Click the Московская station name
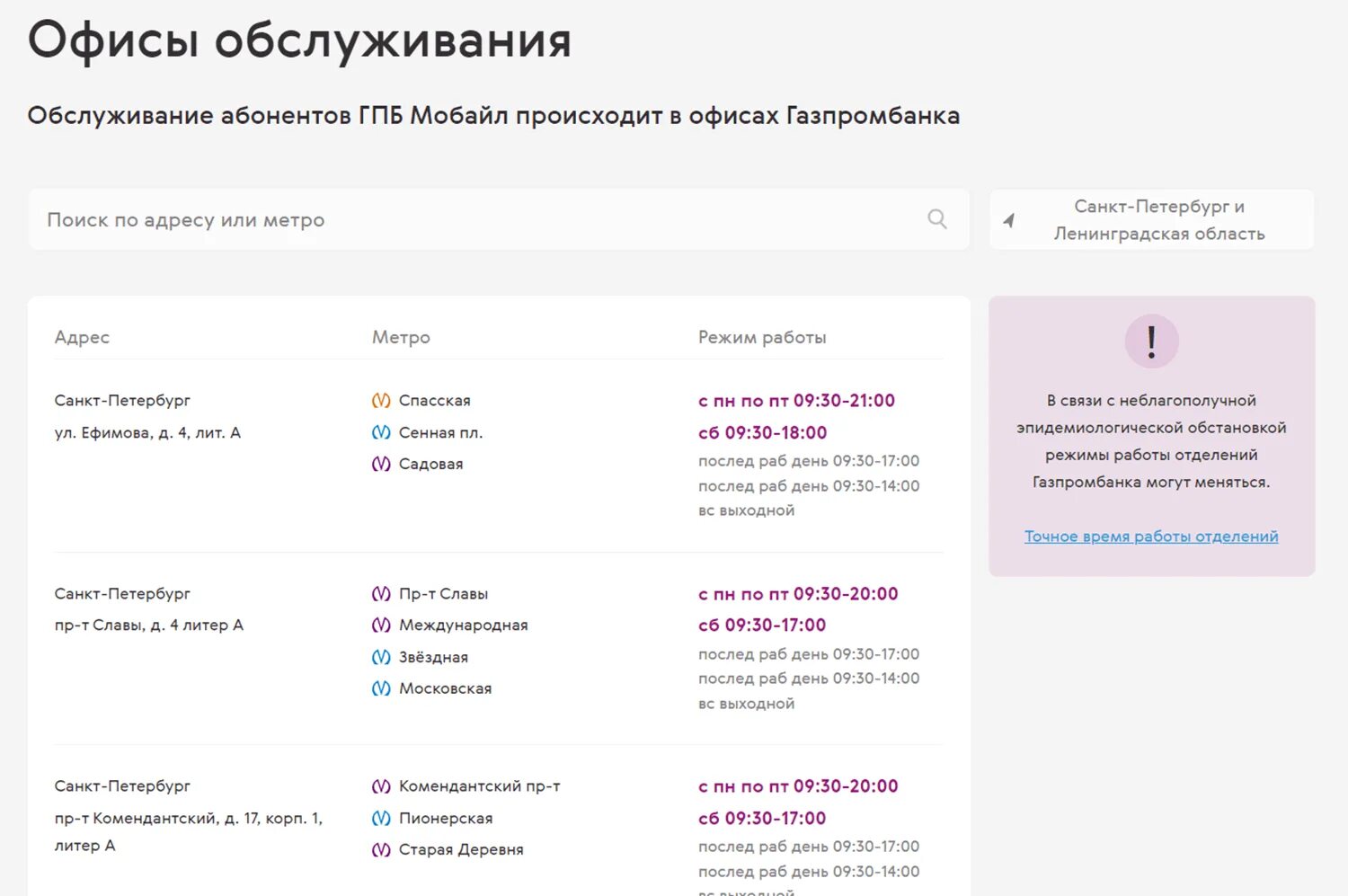 click(x=446, y=688)
